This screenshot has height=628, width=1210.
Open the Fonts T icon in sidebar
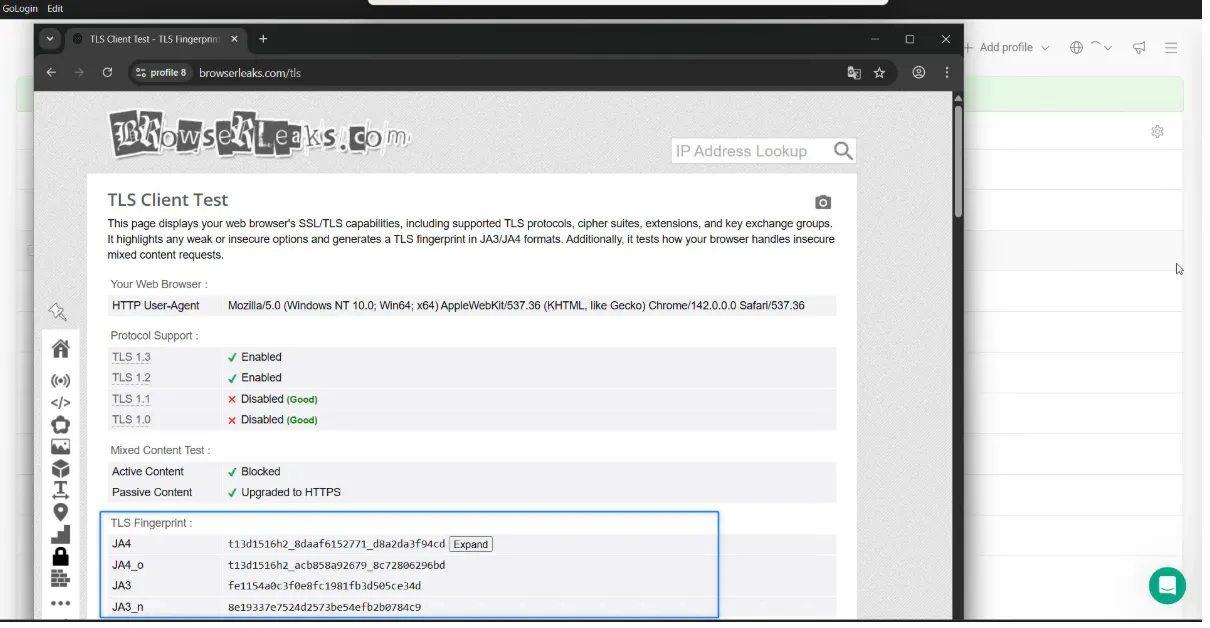60,490
